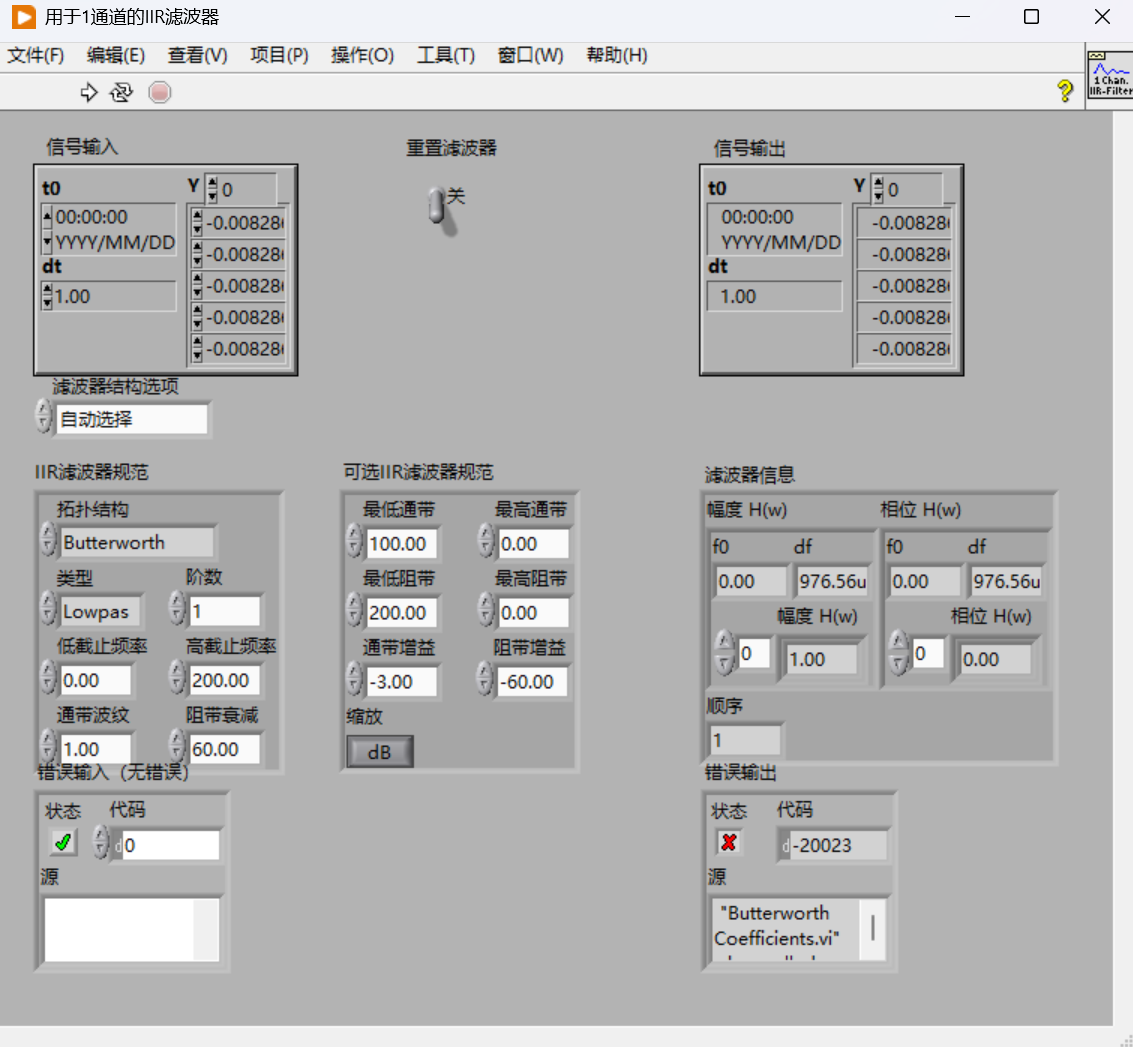This screenshot has height=1047, width=1133.
Task: Open the 滤波器结构选项 自动选择 dropdown
Action: click(132, 419)
